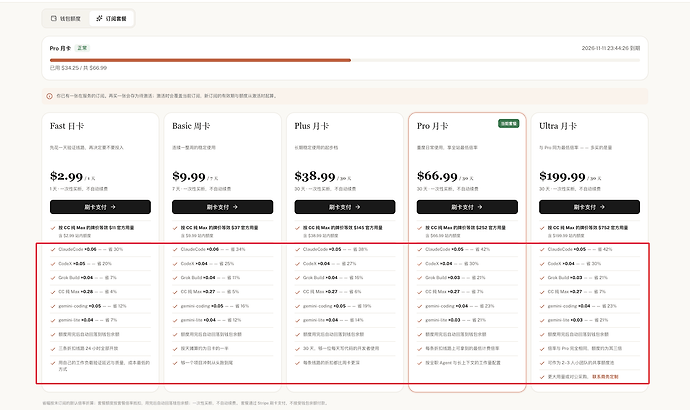Click the $199.99 price
The image size is (690, 410).
pyautogui.click(x=562, y=176)
